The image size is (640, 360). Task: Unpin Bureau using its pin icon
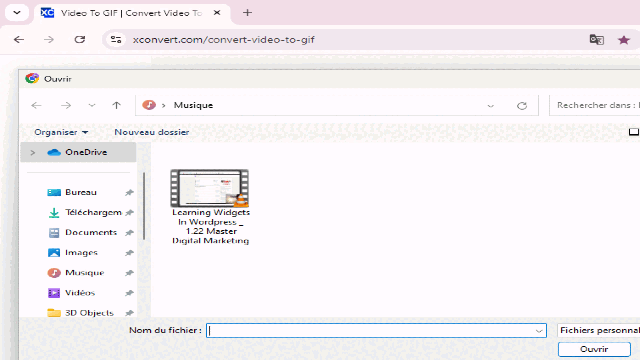pos(129,192)
